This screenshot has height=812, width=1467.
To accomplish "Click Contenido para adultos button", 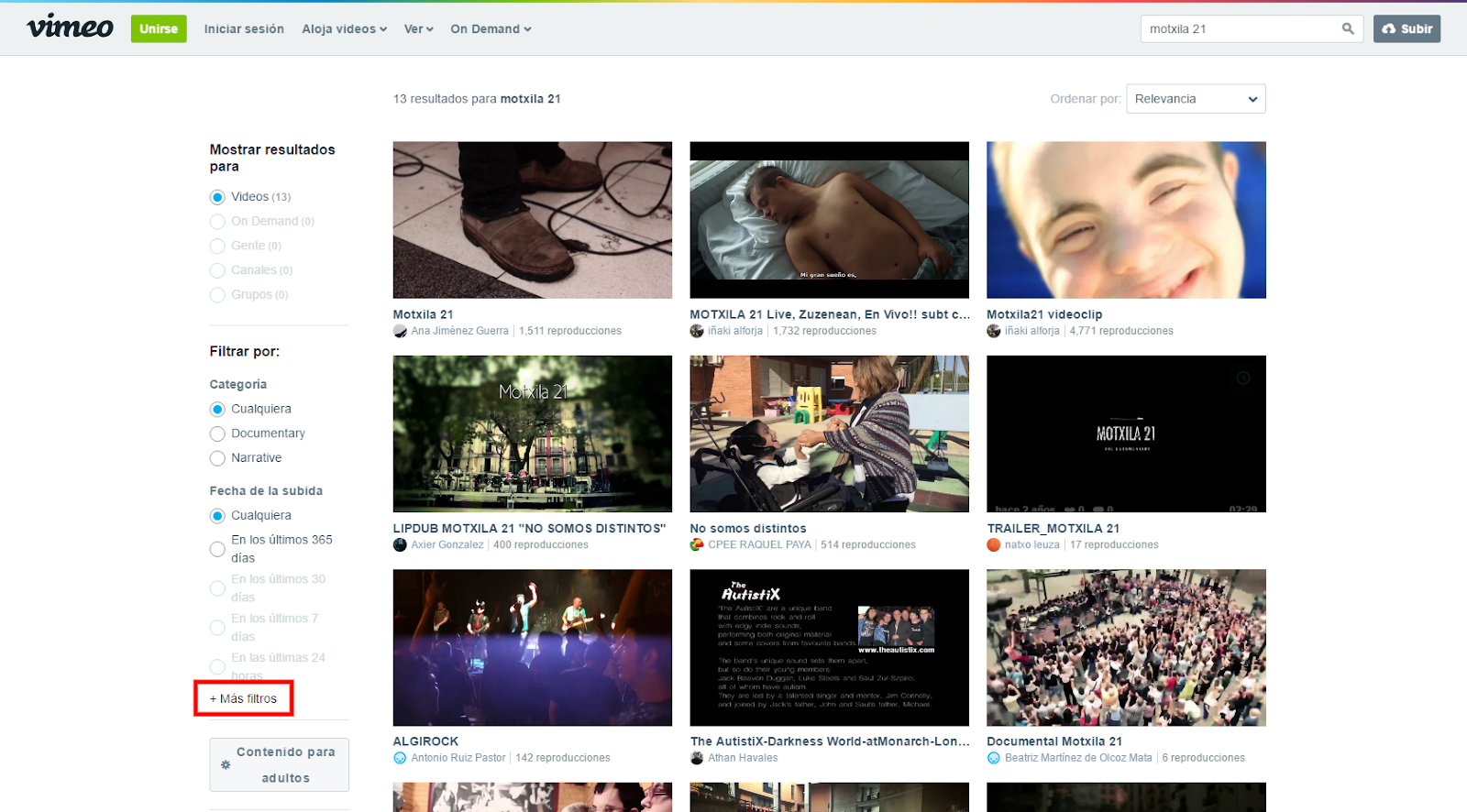I will click(x=279, y=764).
